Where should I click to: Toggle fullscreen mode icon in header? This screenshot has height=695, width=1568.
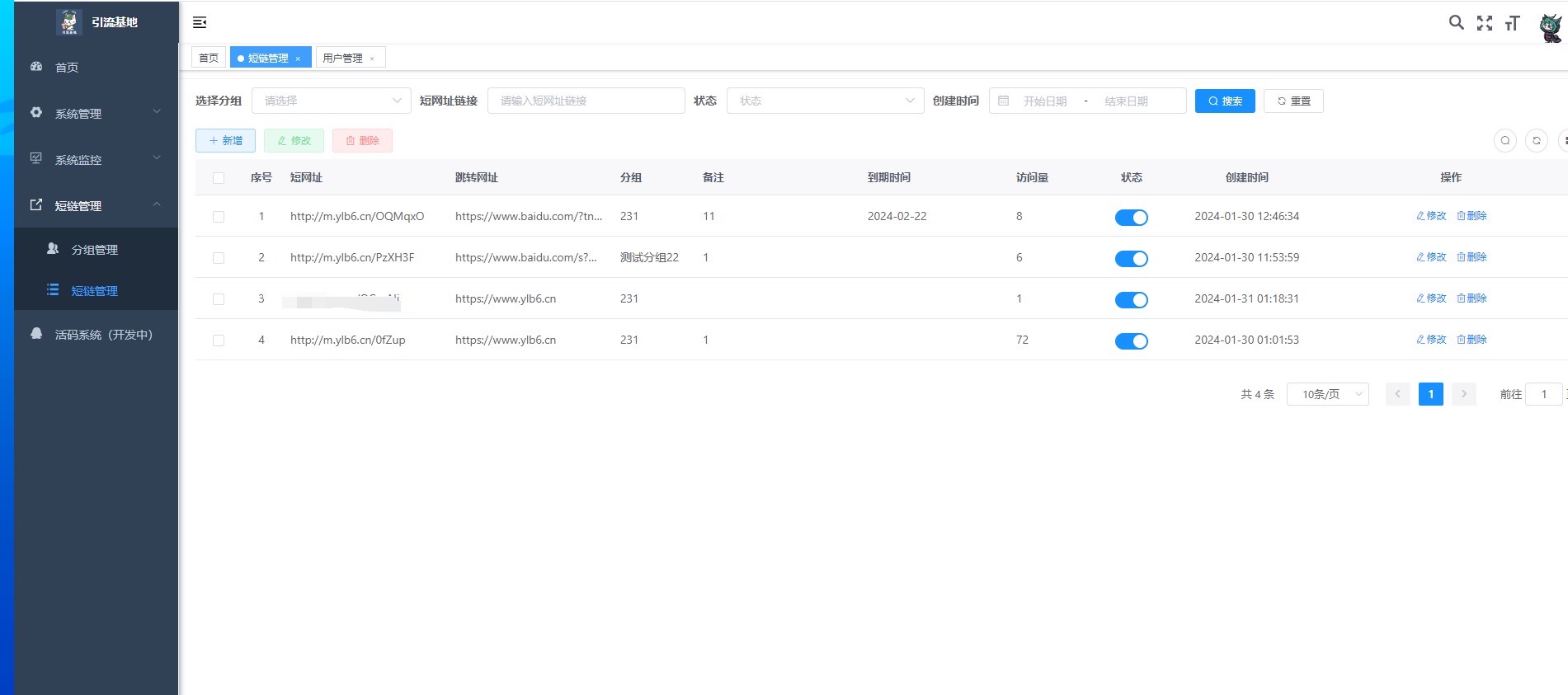click(1484, 23)
